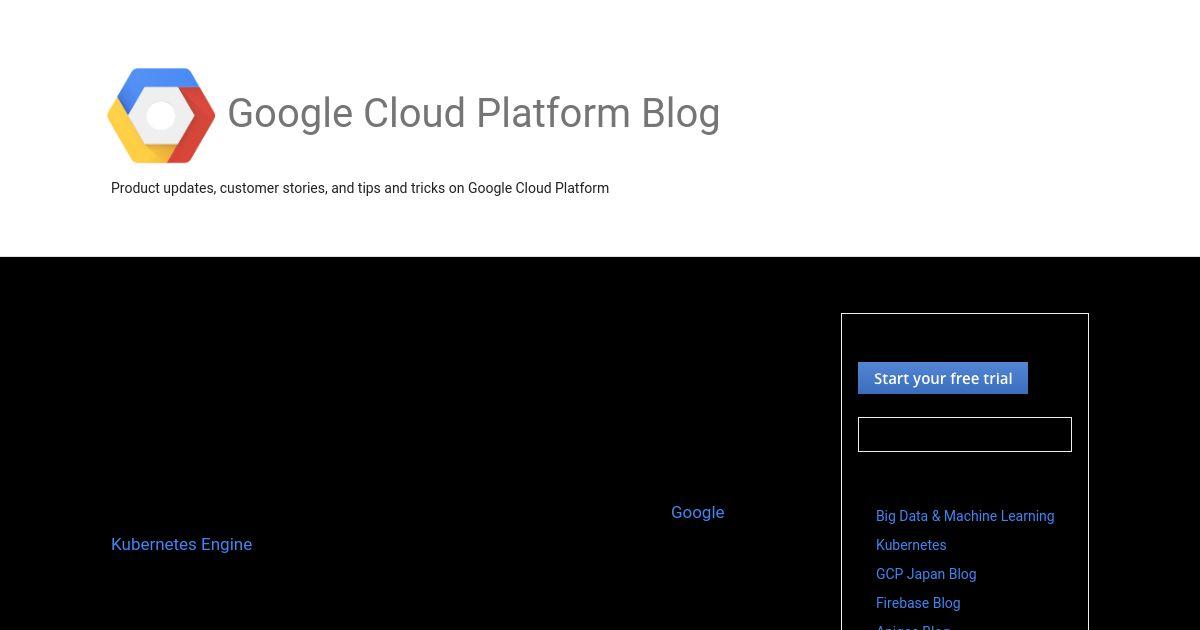Open the Google Cloud Platform Blog title

point(473,114)
